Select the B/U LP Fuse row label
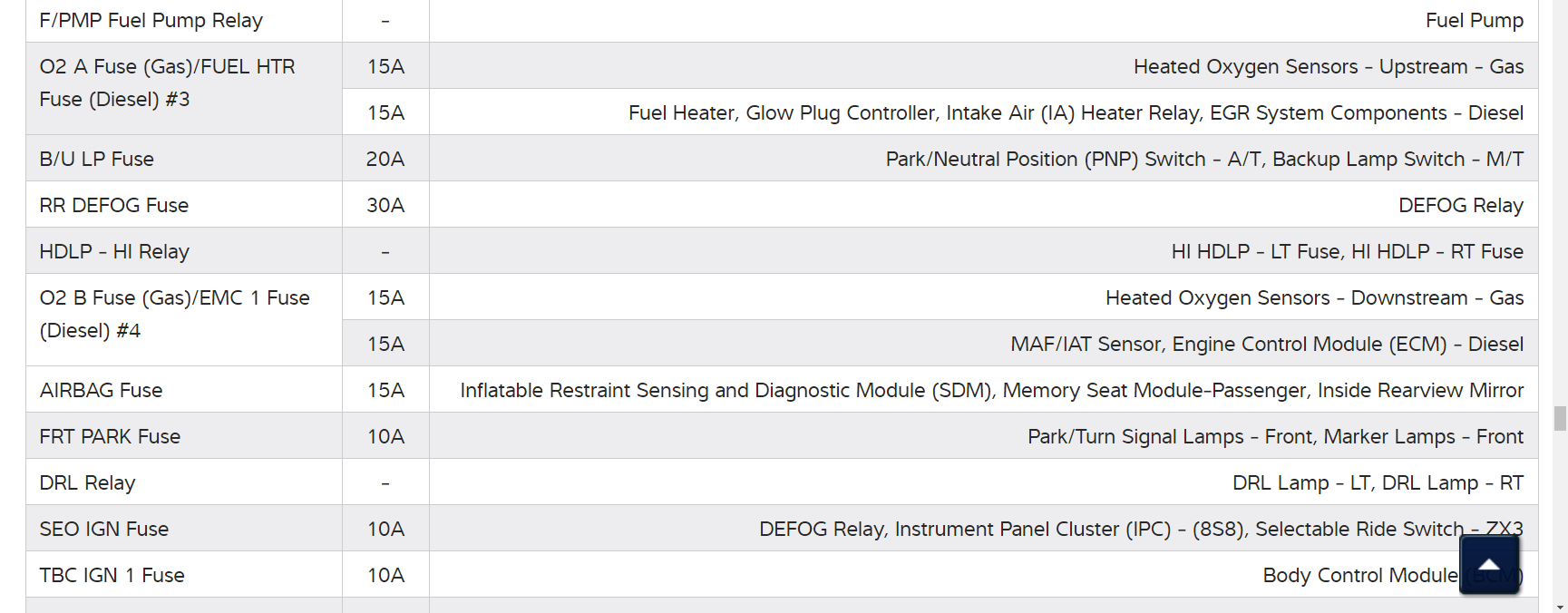Image resolution: width=1568 pixels, height=613 pixels. tap(96, 160)
